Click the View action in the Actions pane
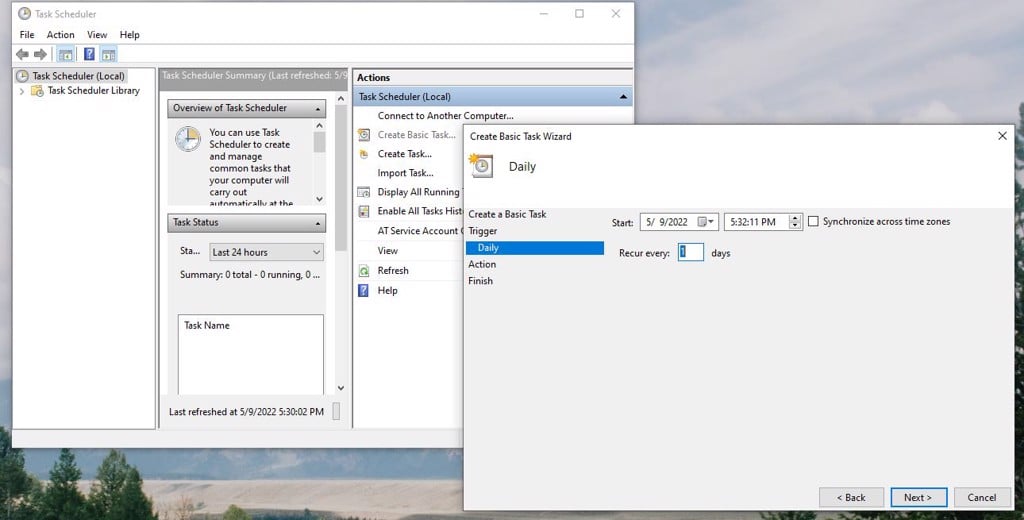The image size is (1024, 520). pyautogui.click(x=387, y=251)
